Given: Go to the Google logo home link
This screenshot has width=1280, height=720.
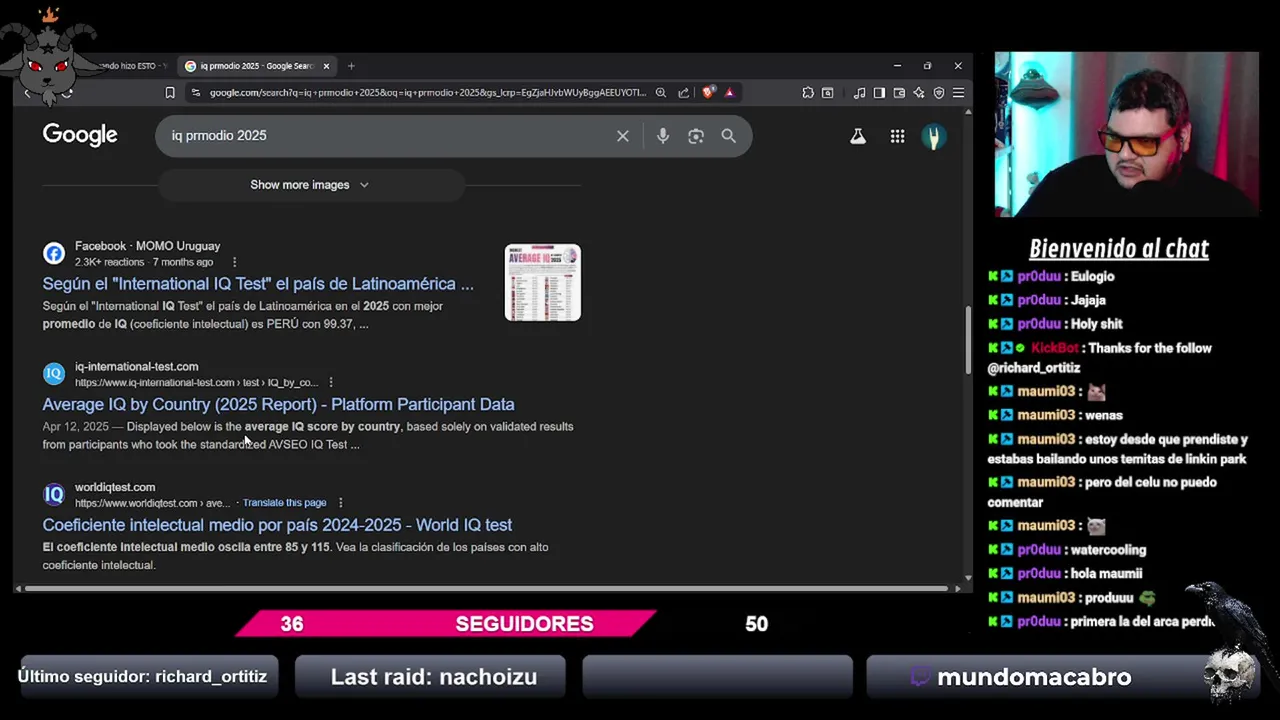Looking at the screenshot, I should [80, 135].
